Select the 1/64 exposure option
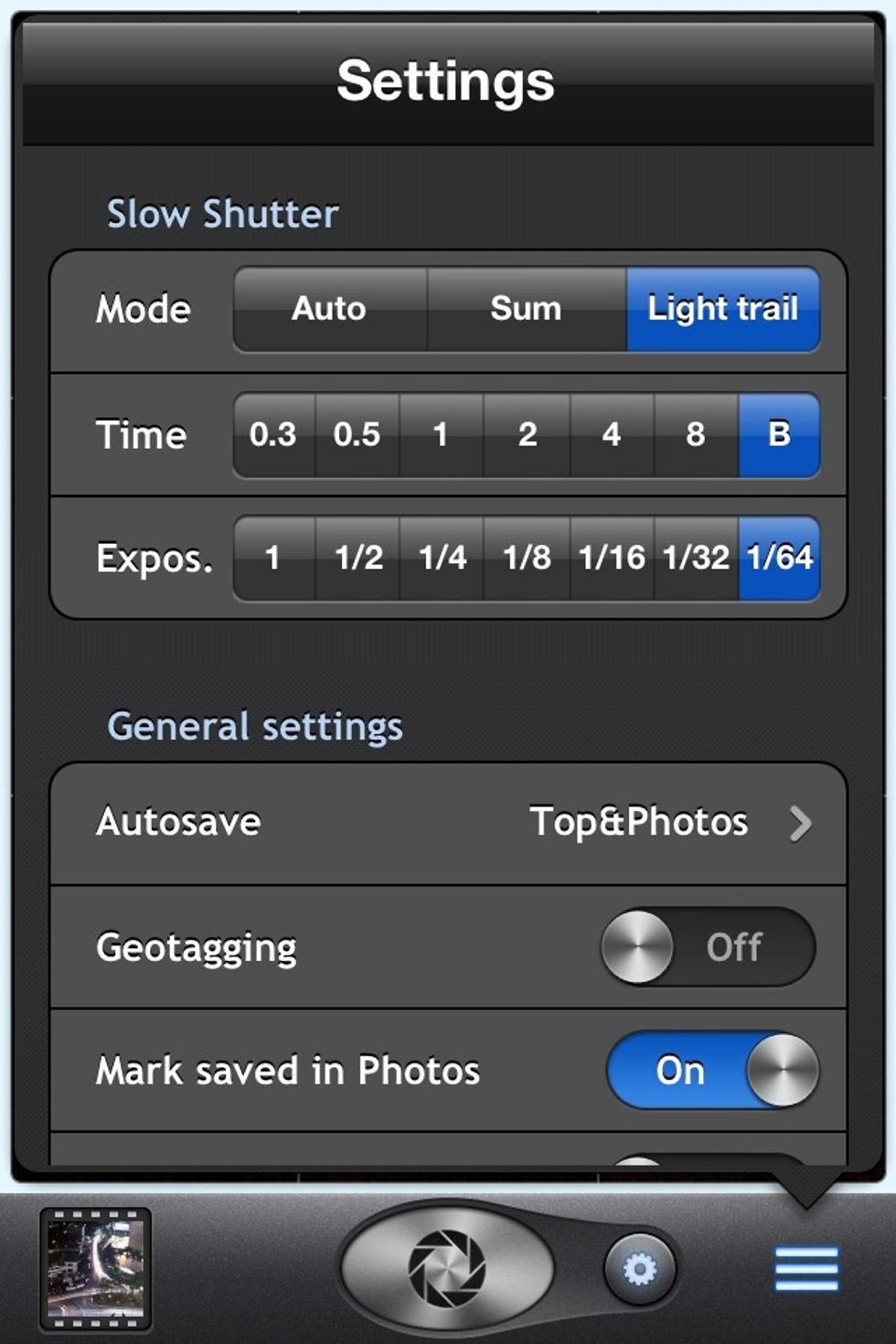This screenshot has width=896, height=1344. point(779,558)
